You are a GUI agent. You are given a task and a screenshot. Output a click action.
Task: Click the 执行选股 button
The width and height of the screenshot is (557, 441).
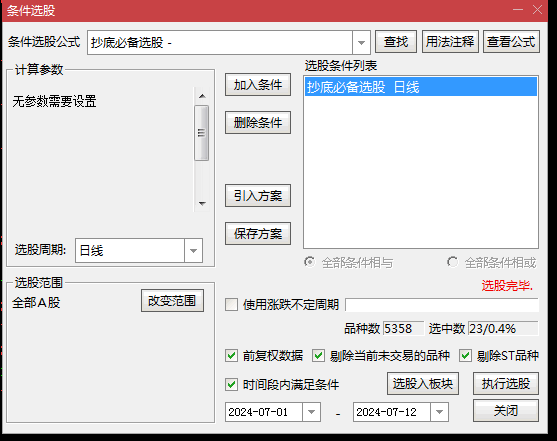[x=505, y=383]
